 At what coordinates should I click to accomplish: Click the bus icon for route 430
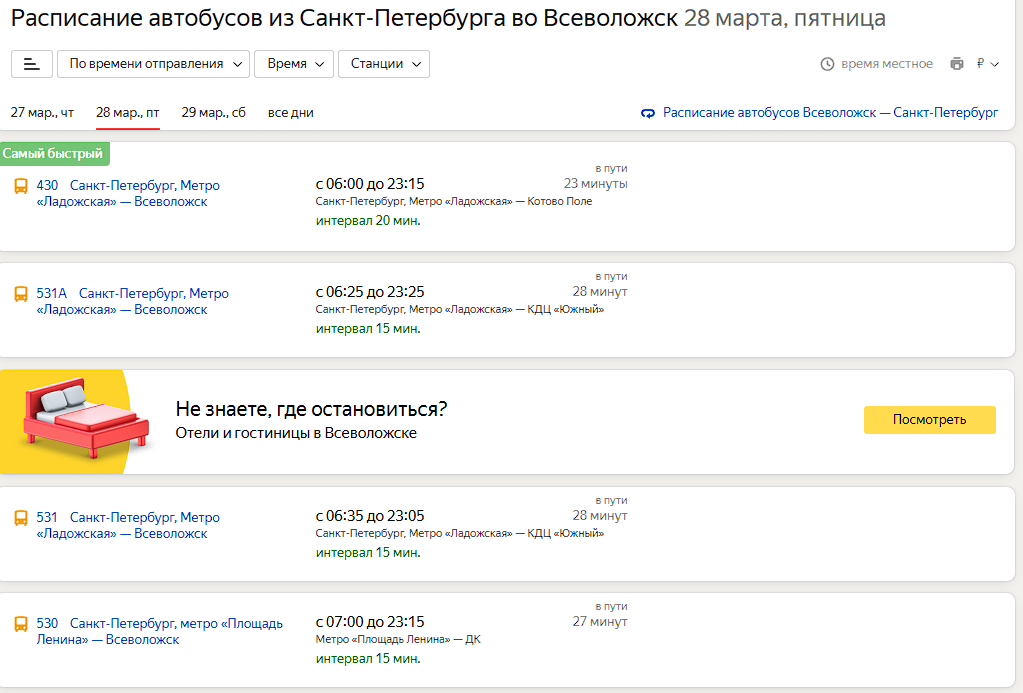pyautogui.click(x=21, y=186)
